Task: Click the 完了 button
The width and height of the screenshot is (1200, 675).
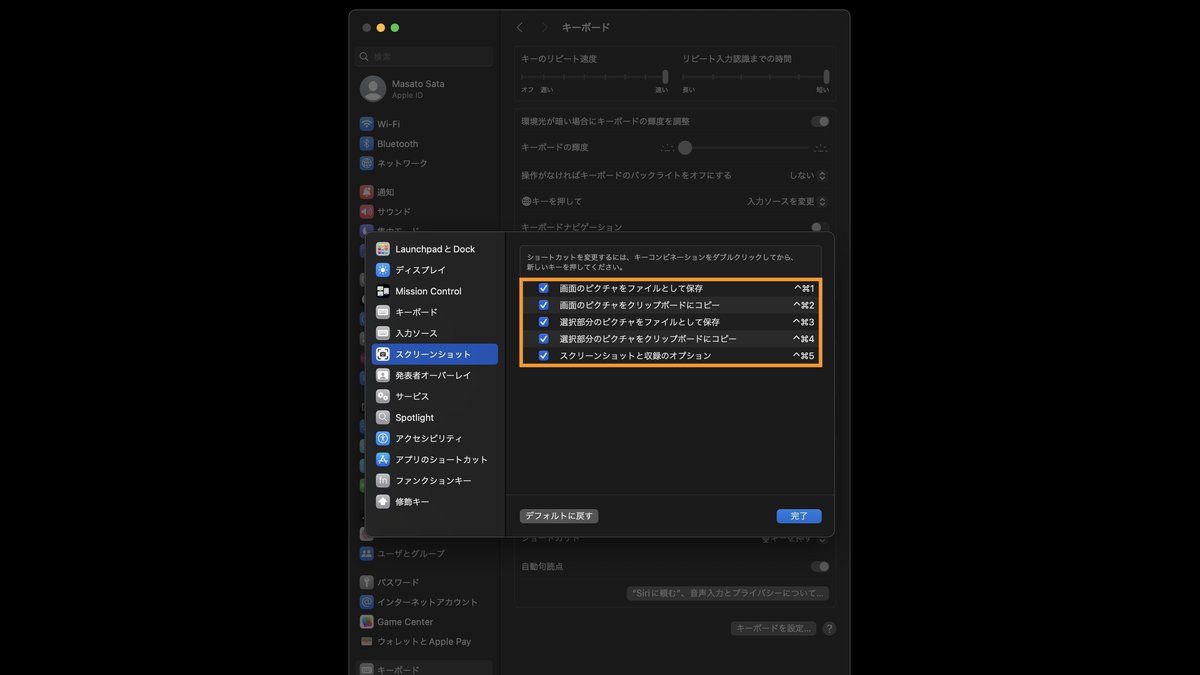Action: coord(798,515)
